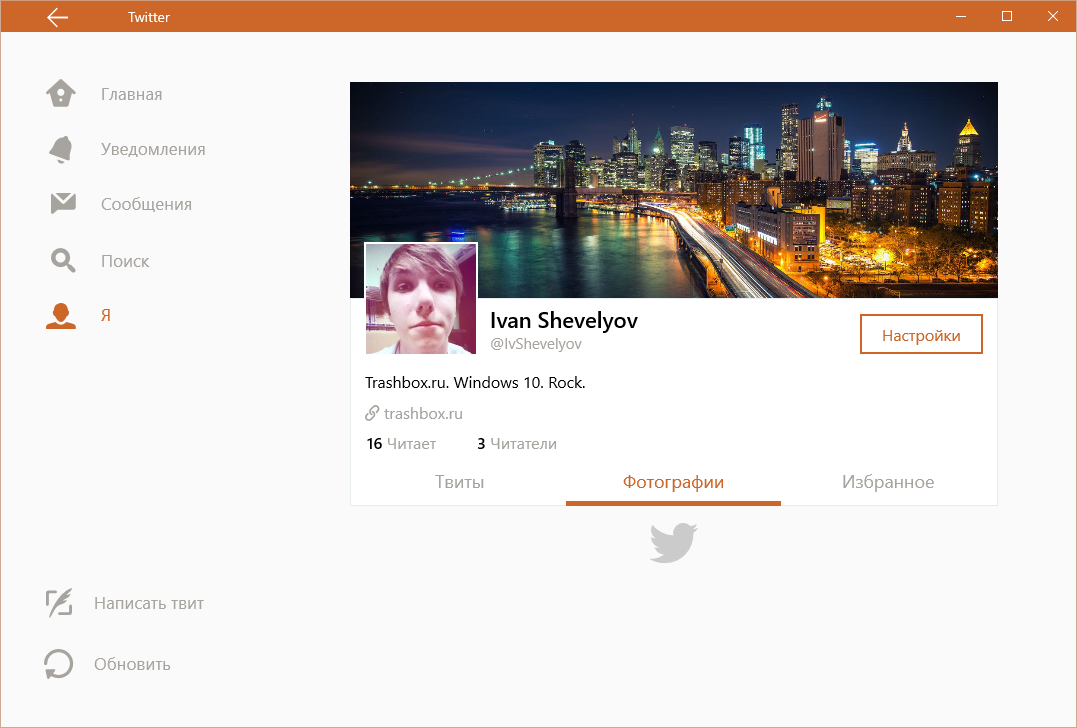Open the 3 Читатели followers list
This screenshot has height=728, width=1077.
[517, 444]
